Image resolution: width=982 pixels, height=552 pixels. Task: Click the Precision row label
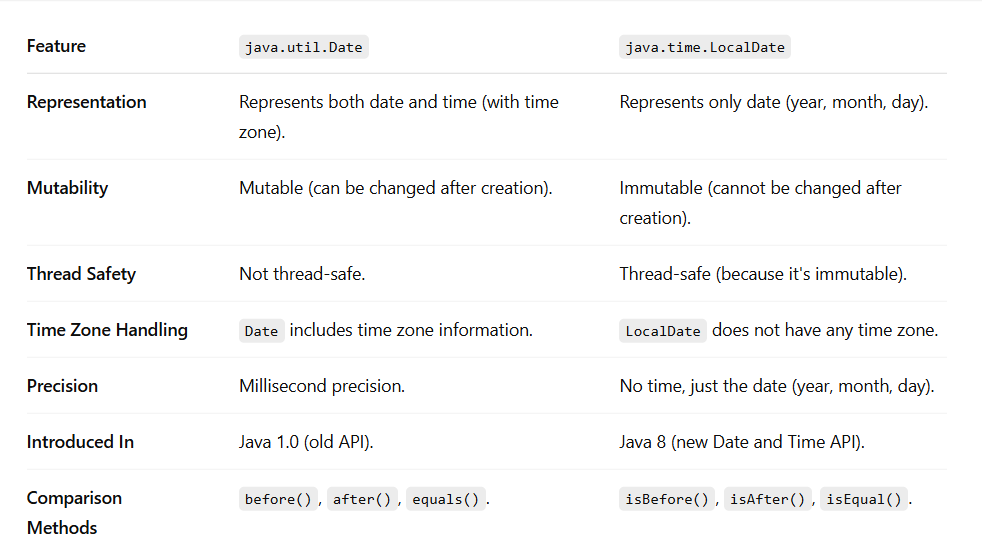[x=64, y=386]
